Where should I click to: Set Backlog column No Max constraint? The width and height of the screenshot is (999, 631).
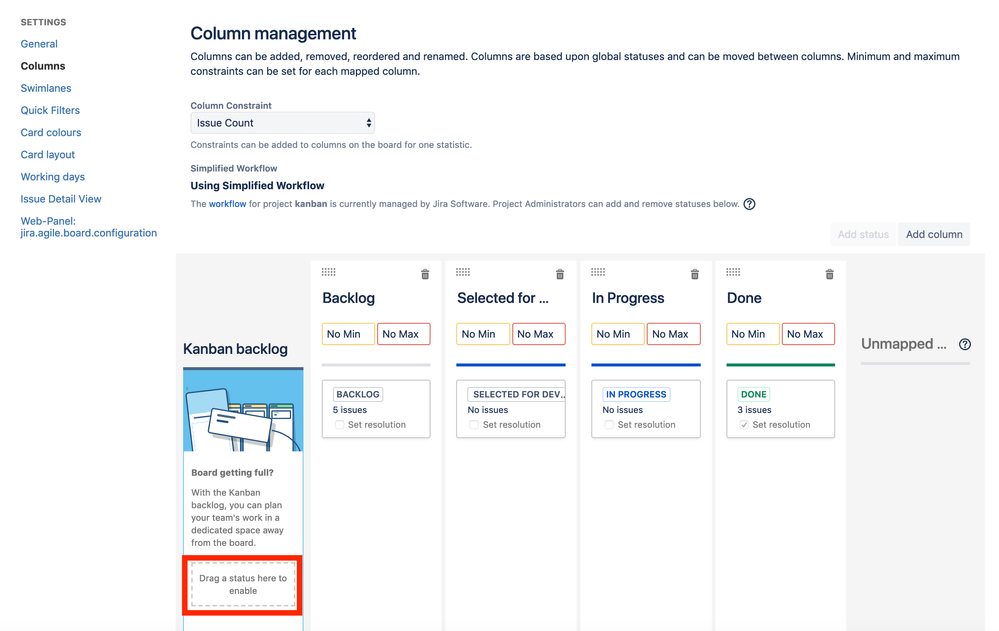tap(404, 334)
